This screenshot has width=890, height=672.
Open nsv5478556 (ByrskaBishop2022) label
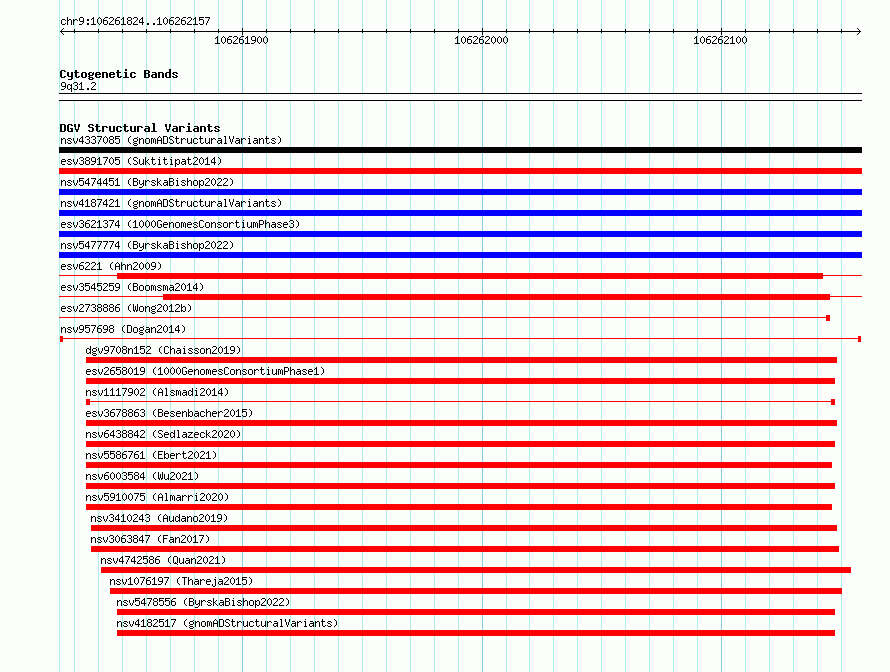point(203,602)
